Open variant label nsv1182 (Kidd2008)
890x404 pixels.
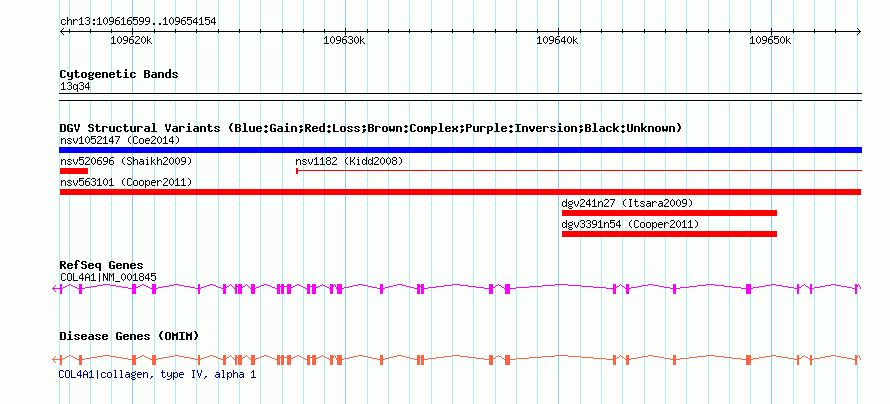tap(349, 162)
